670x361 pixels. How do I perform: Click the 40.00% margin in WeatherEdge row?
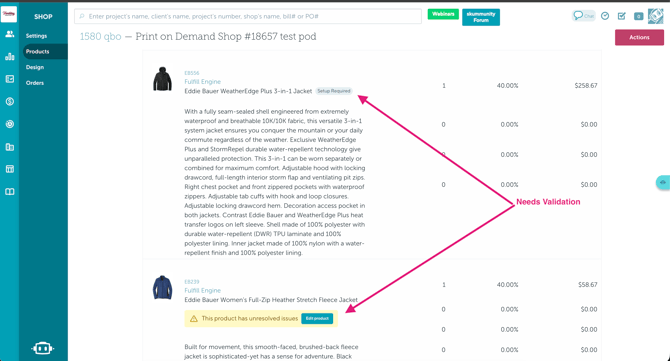507,85
